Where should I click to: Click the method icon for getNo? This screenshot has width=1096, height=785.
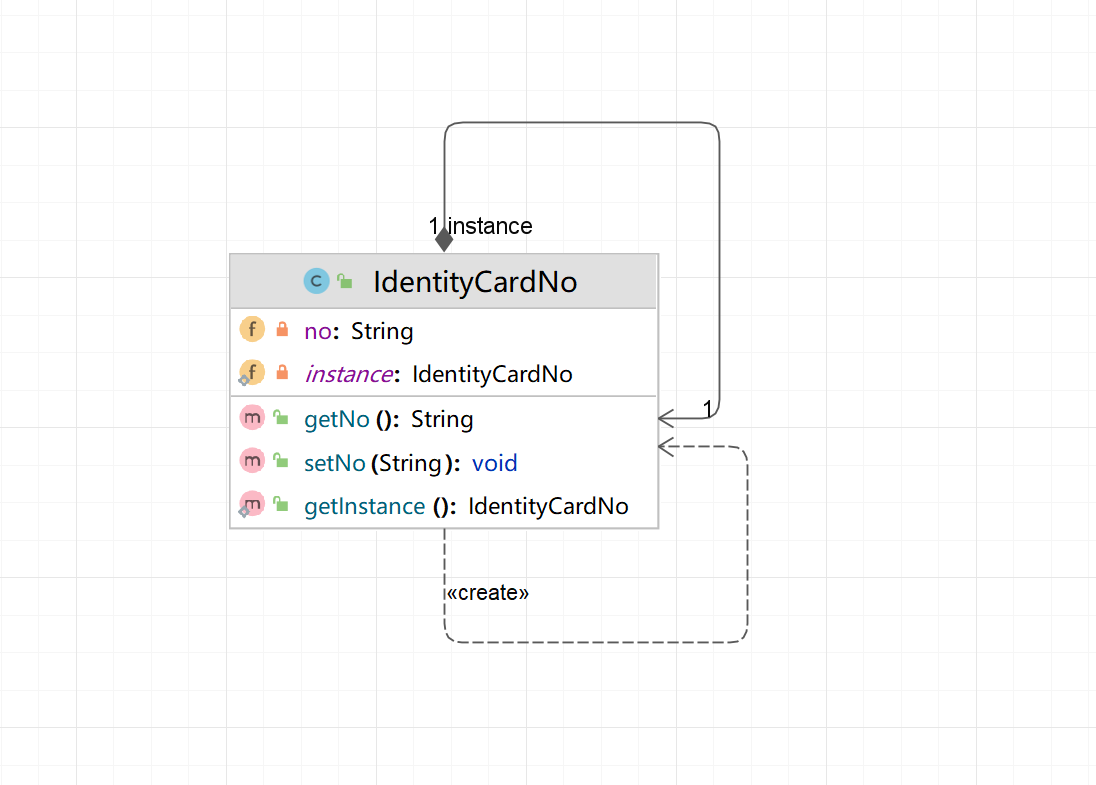coord(252,418)
